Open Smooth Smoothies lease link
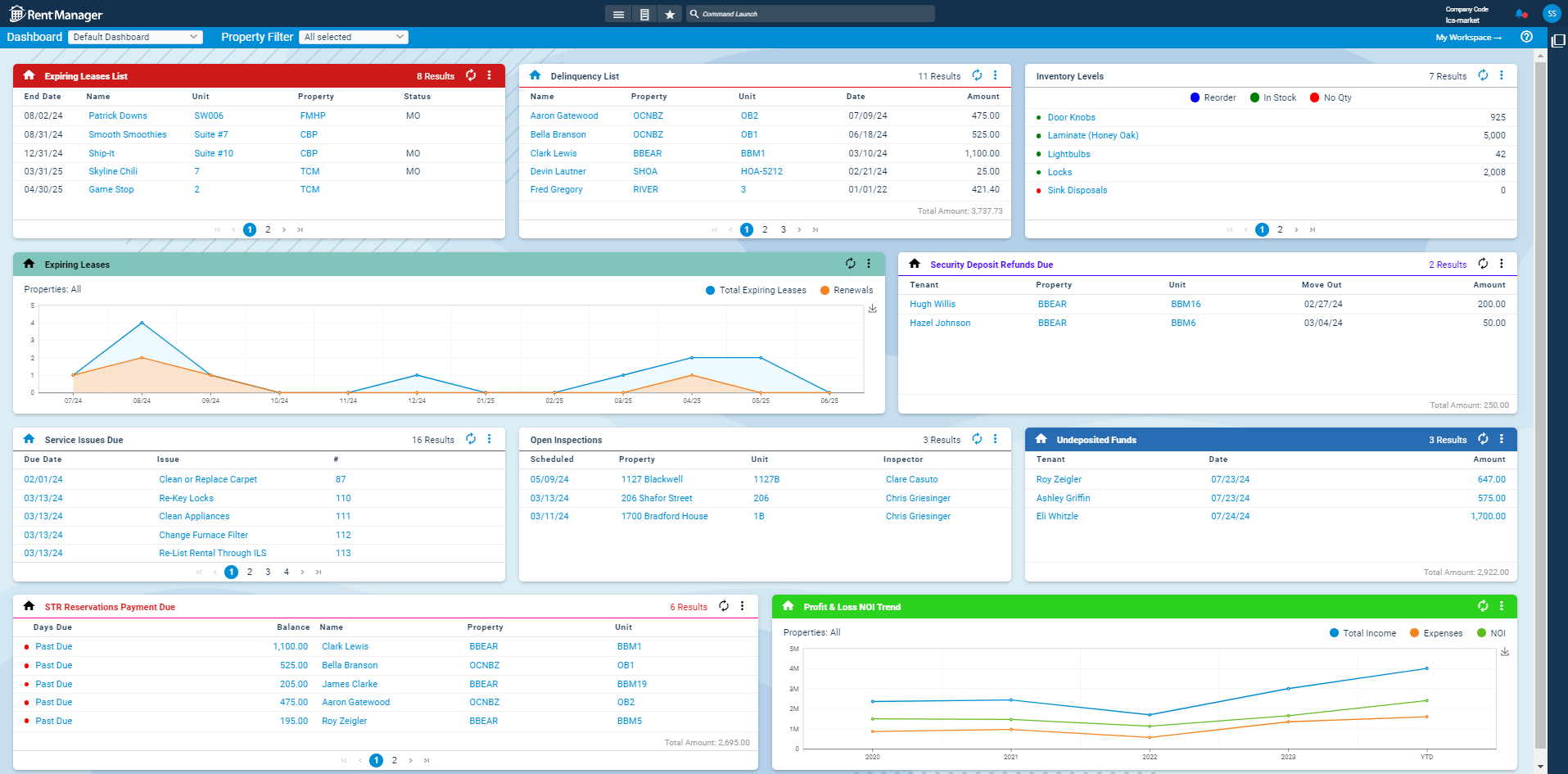The width and height of the screenshot is (1568, 774). [128, 134]
